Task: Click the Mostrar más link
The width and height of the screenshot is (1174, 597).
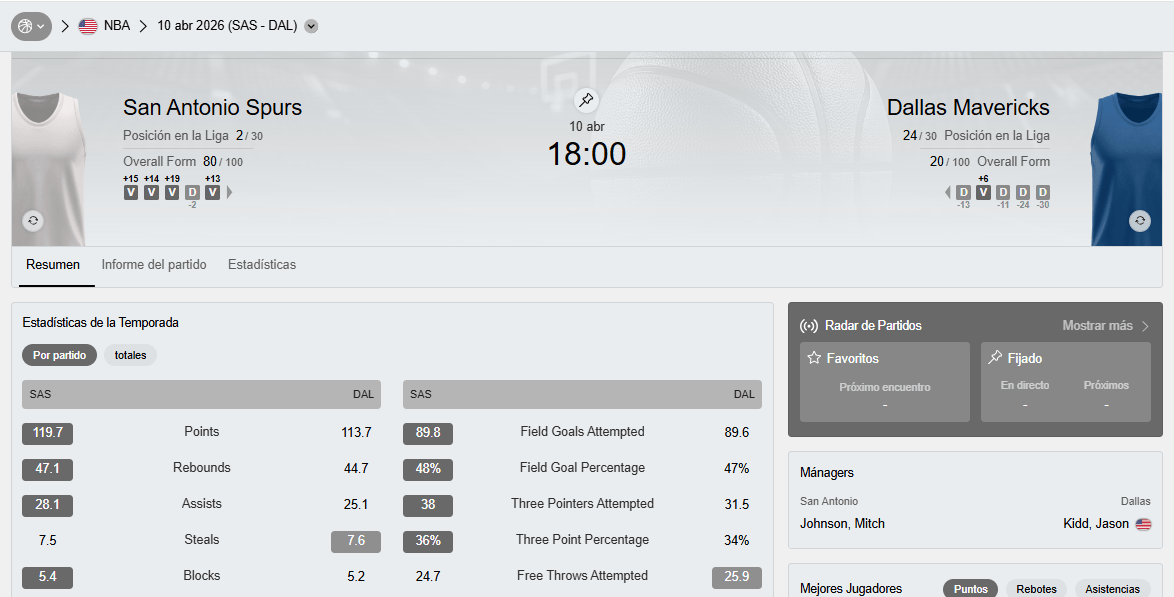Action: (x=1097, y=325)
